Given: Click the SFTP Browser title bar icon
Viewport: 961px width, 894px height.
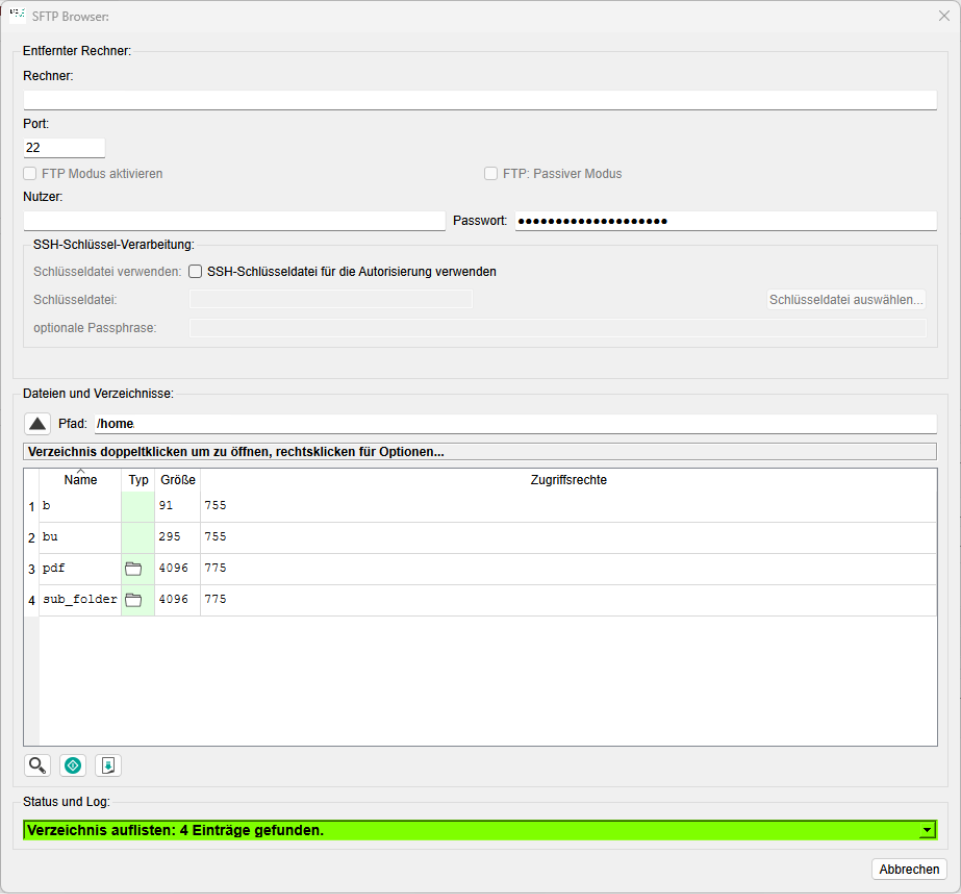Looking at the screenshot, I should [x=17, y=14].
